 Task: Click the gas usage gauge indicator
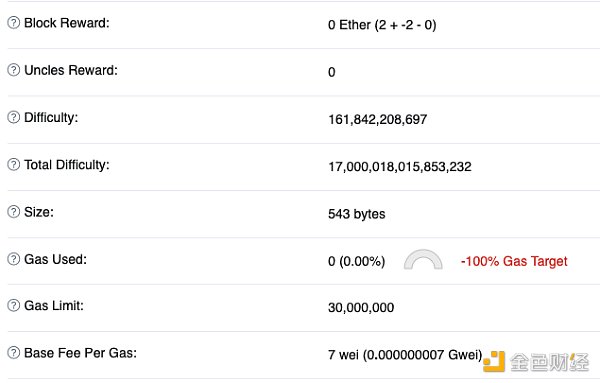point(423,260)
